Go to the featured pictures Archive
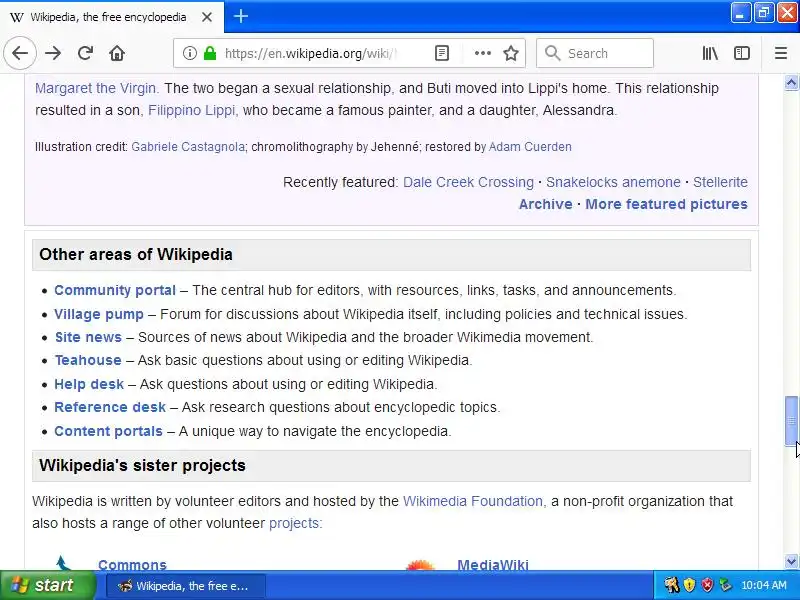The image size is (800, 600). click(x=545, y=204)
